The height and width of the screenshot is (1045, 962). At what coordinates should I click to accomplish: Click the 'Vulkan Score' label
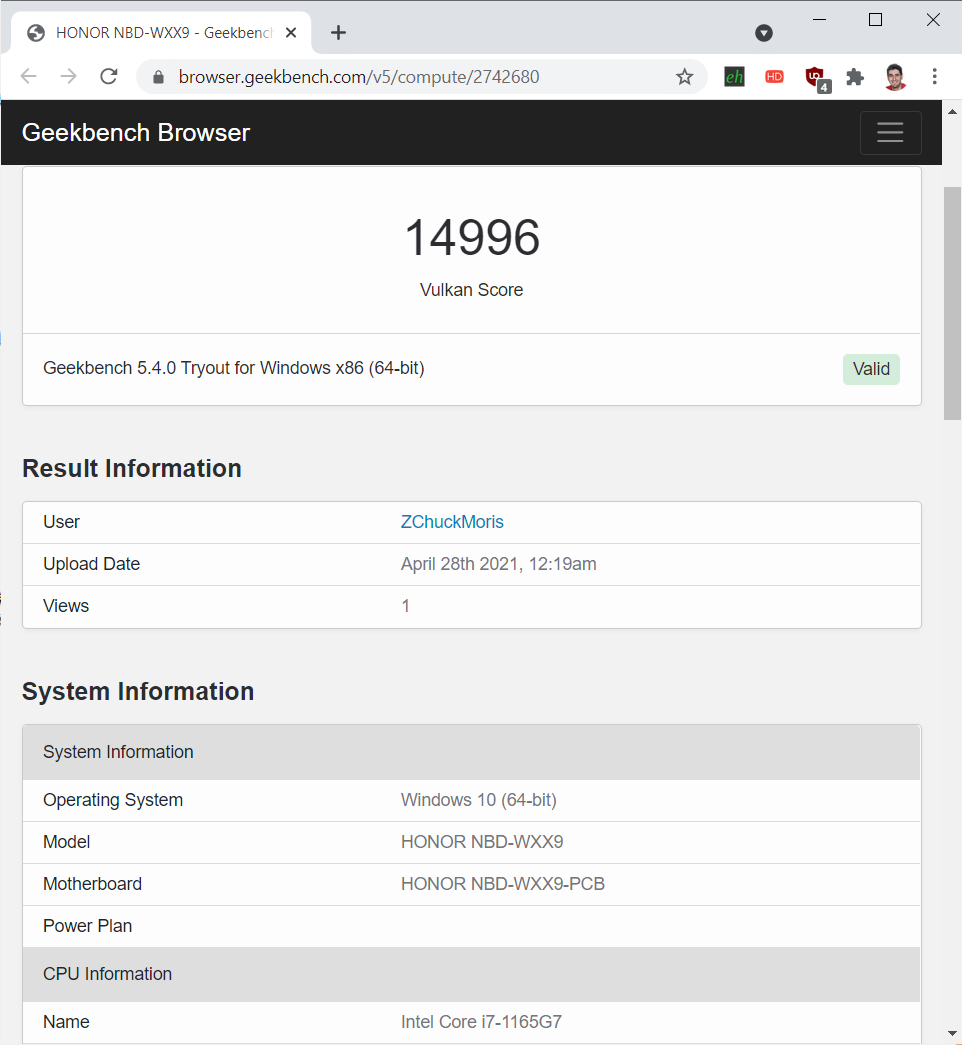[x=471, y=290]
